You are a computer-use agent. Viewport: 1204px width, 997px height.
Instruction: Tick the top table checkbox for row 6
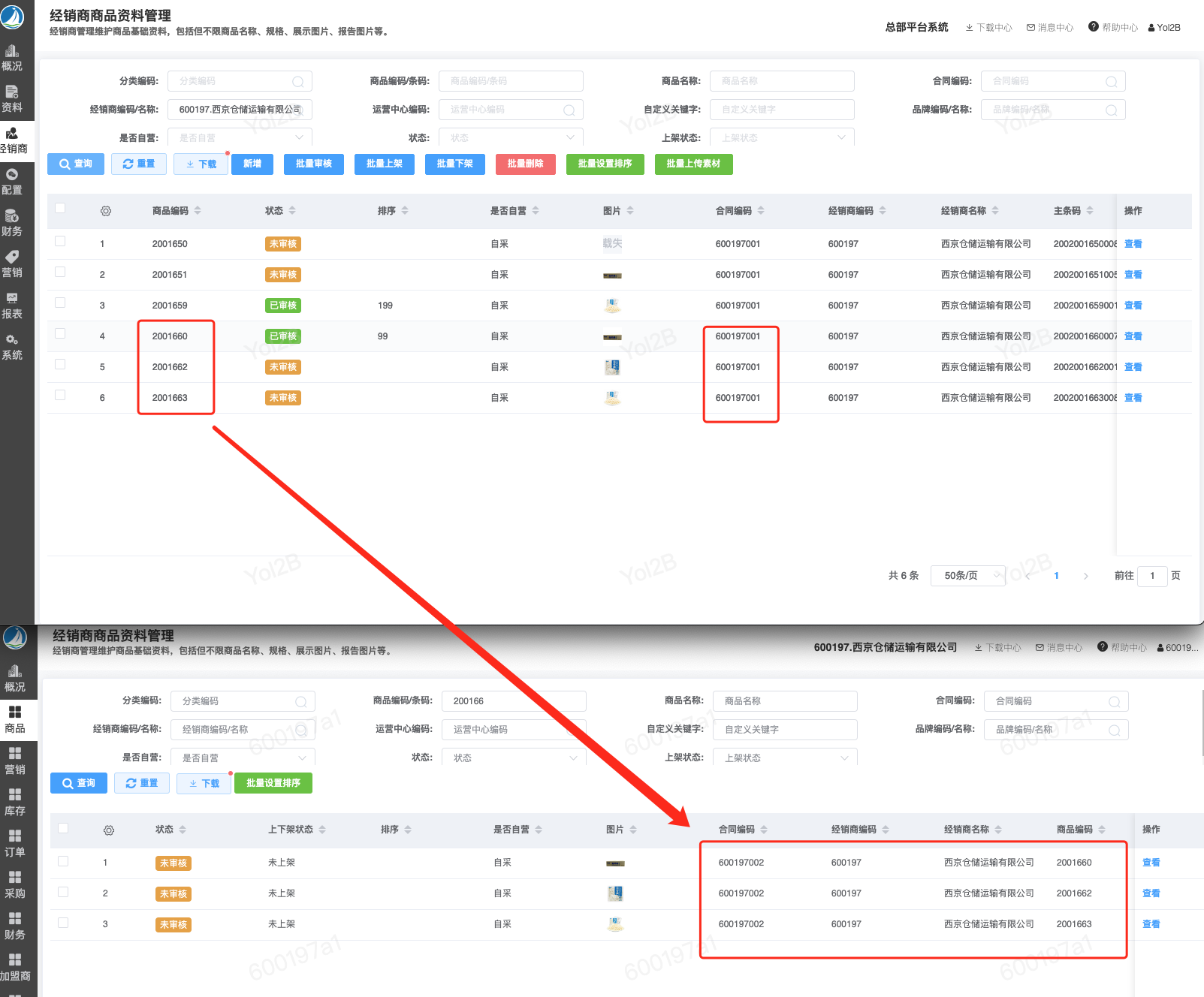pos(60,395)
